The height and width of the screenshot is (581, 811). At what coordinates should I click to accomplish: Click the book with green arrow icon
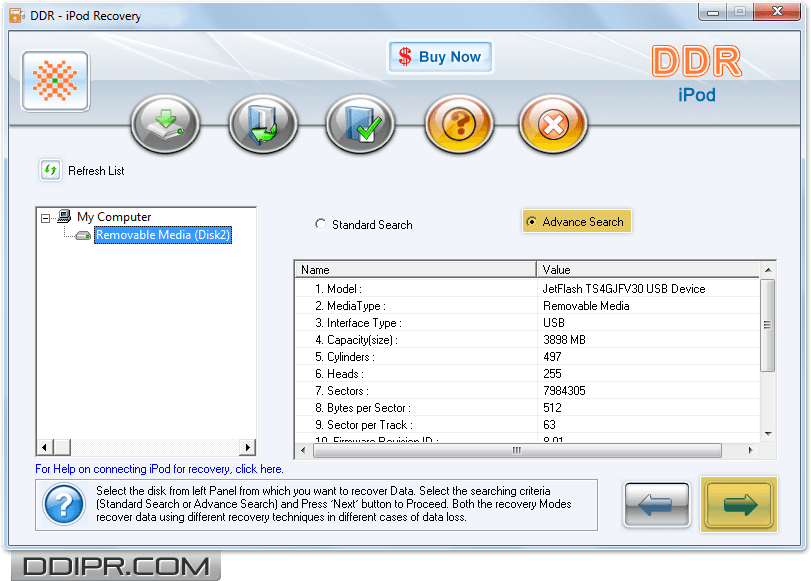[x=263, y=124]
